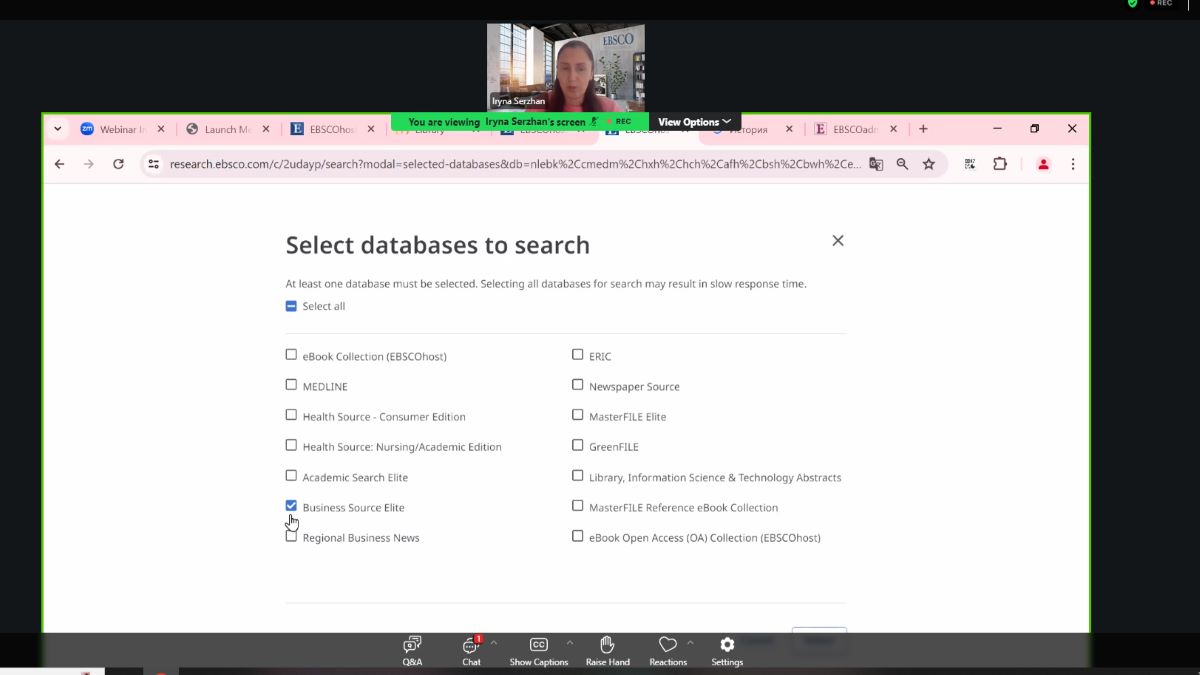Click the Select databases to search heading

[x=438, y=245]
